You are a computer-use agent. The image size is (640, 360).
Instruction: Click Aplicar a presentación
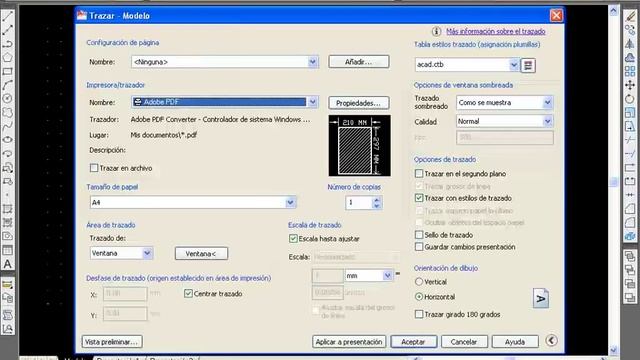349,342
